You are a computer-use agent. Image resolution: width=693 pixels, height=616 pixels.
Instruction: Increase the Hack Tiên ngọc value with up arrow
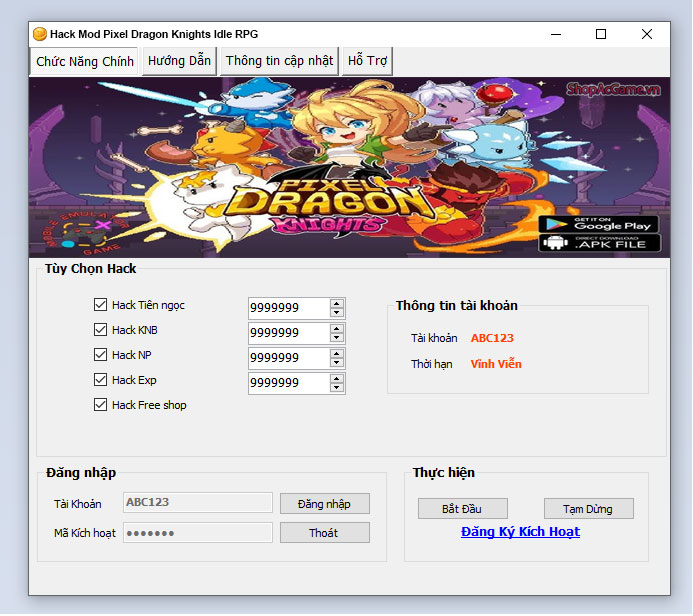[337, 304]
